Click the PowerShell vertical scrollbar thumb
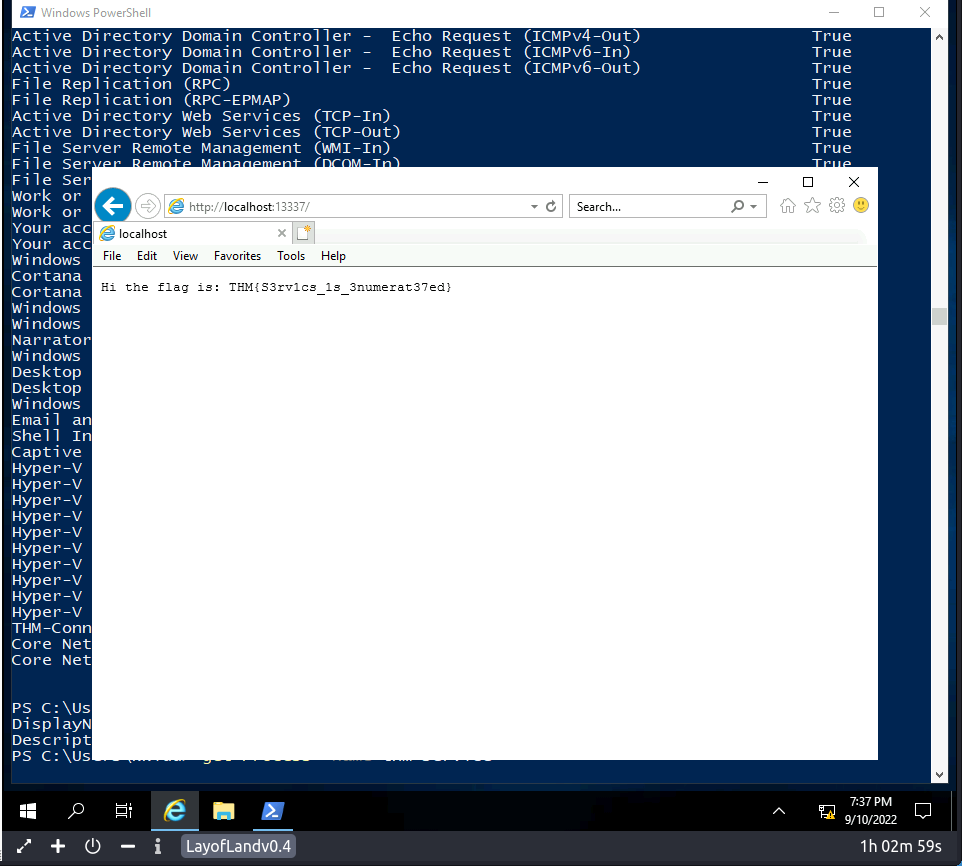962x866 pixels. [938, 317]
